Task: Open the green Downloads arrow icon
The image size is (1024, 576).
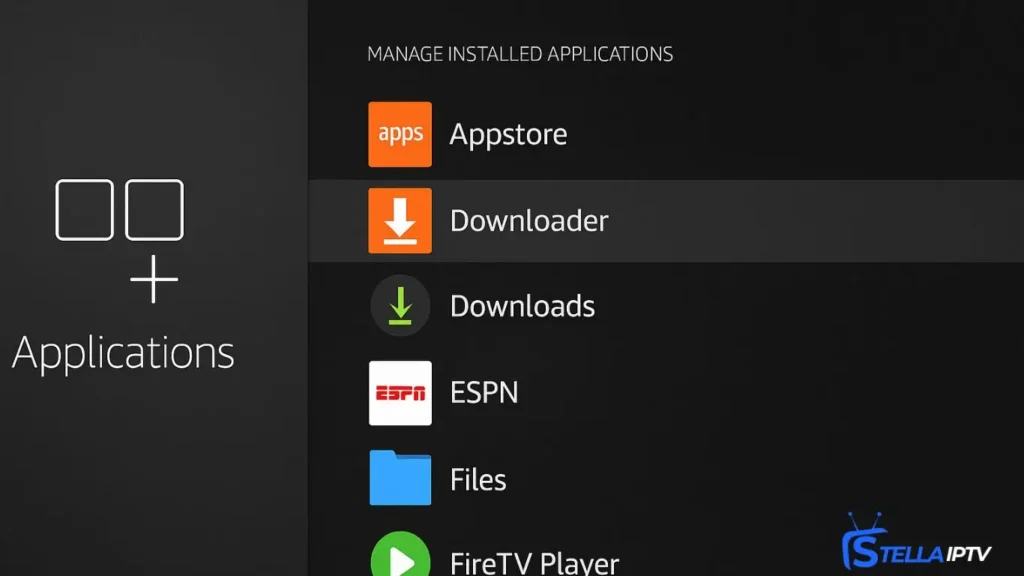Action: (400, 306)
